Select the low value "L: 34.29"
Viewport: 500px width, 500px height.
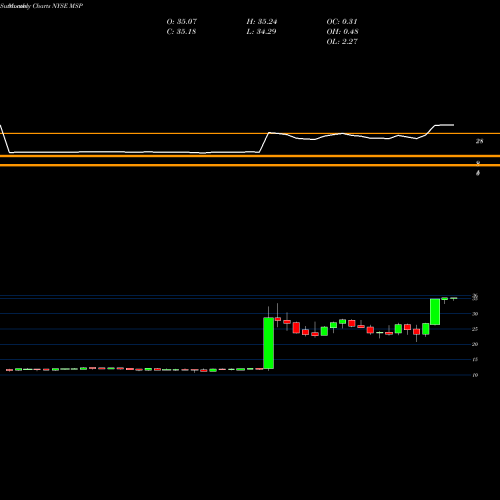261,32
